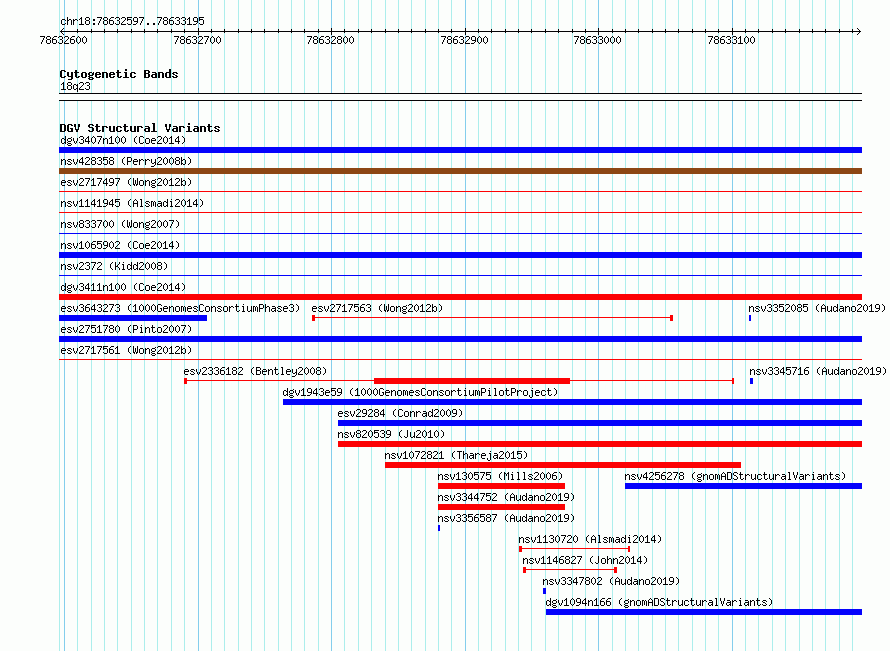Viewport: 890px width, 651px height.
Task: Click the 'Cytogenetic Bands' track heading
Action: tap(119, 74)
